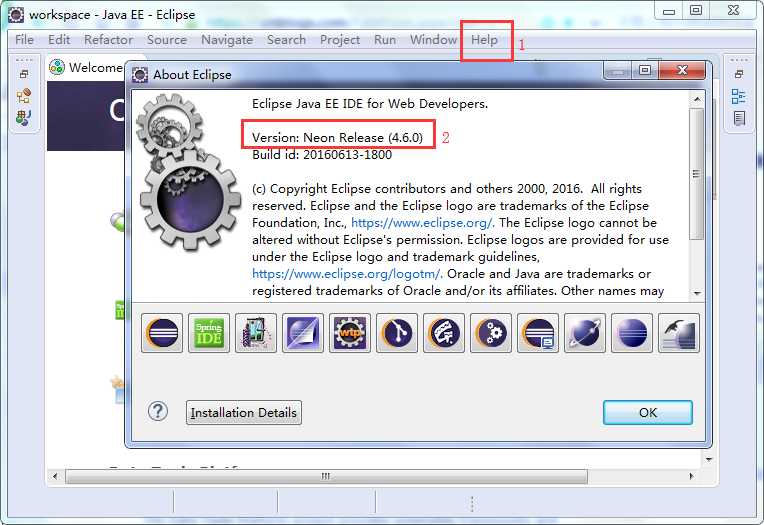Open the Project menu

[340, 40]
